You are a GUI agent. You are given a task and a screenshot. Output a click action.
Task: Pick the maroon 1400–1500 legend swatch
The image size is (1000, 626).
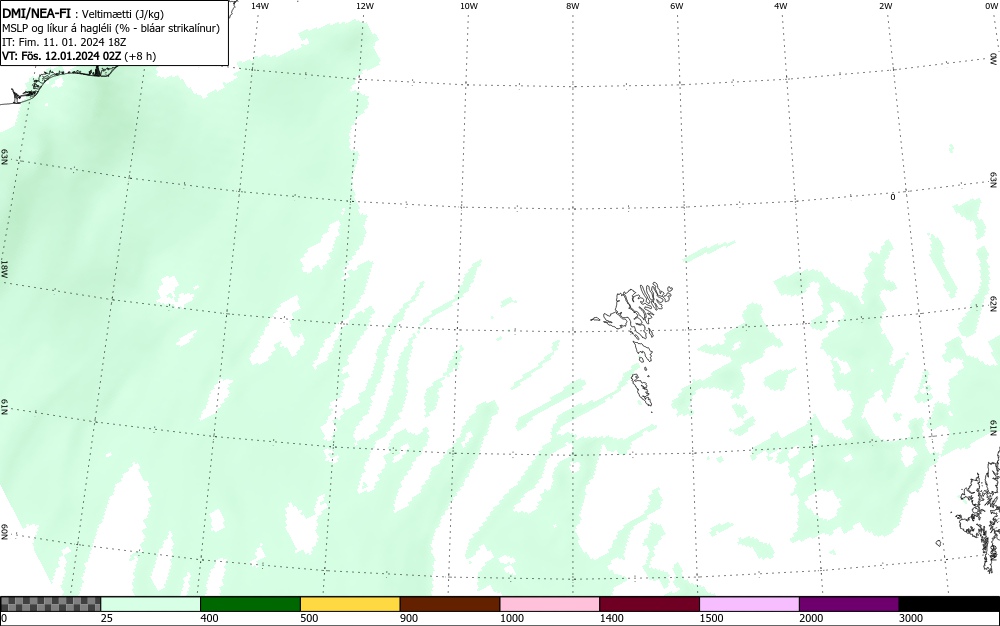(x=649, y=604)
